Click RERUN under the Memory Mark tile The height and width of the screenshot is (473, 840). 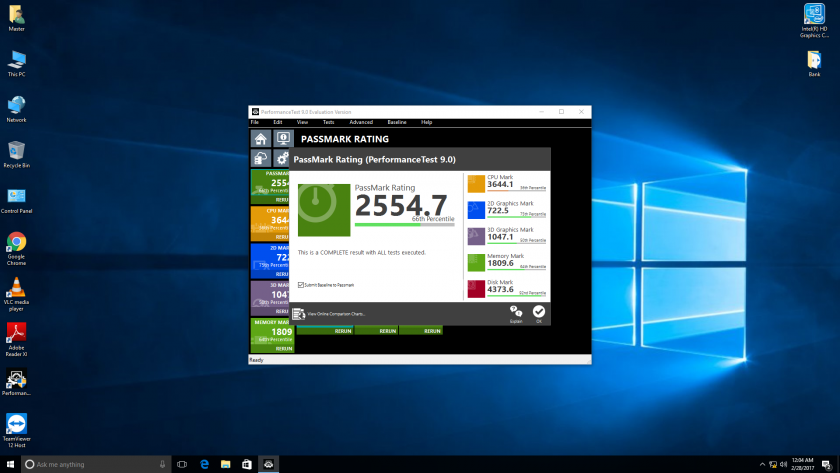point(283,350)
